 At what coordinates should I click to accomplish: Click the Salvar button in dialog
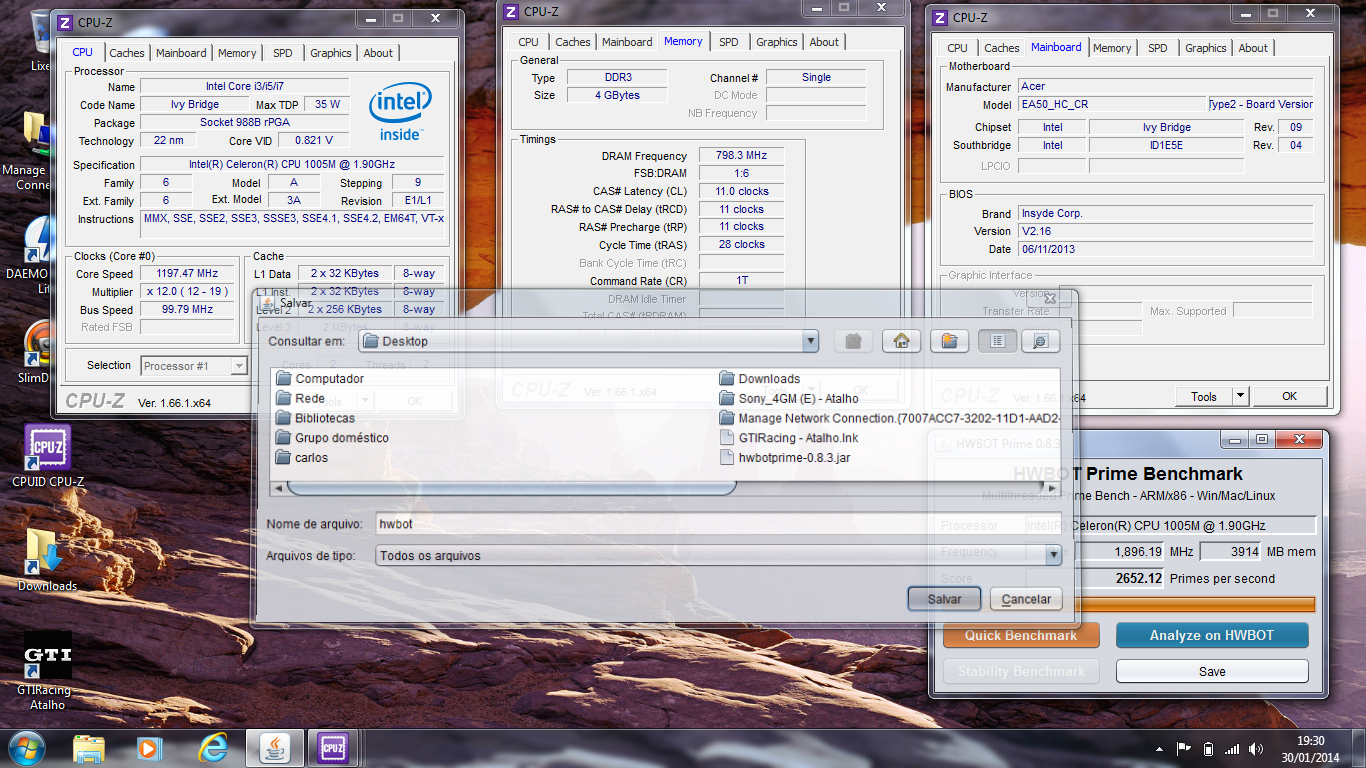(x=944, y=599)
